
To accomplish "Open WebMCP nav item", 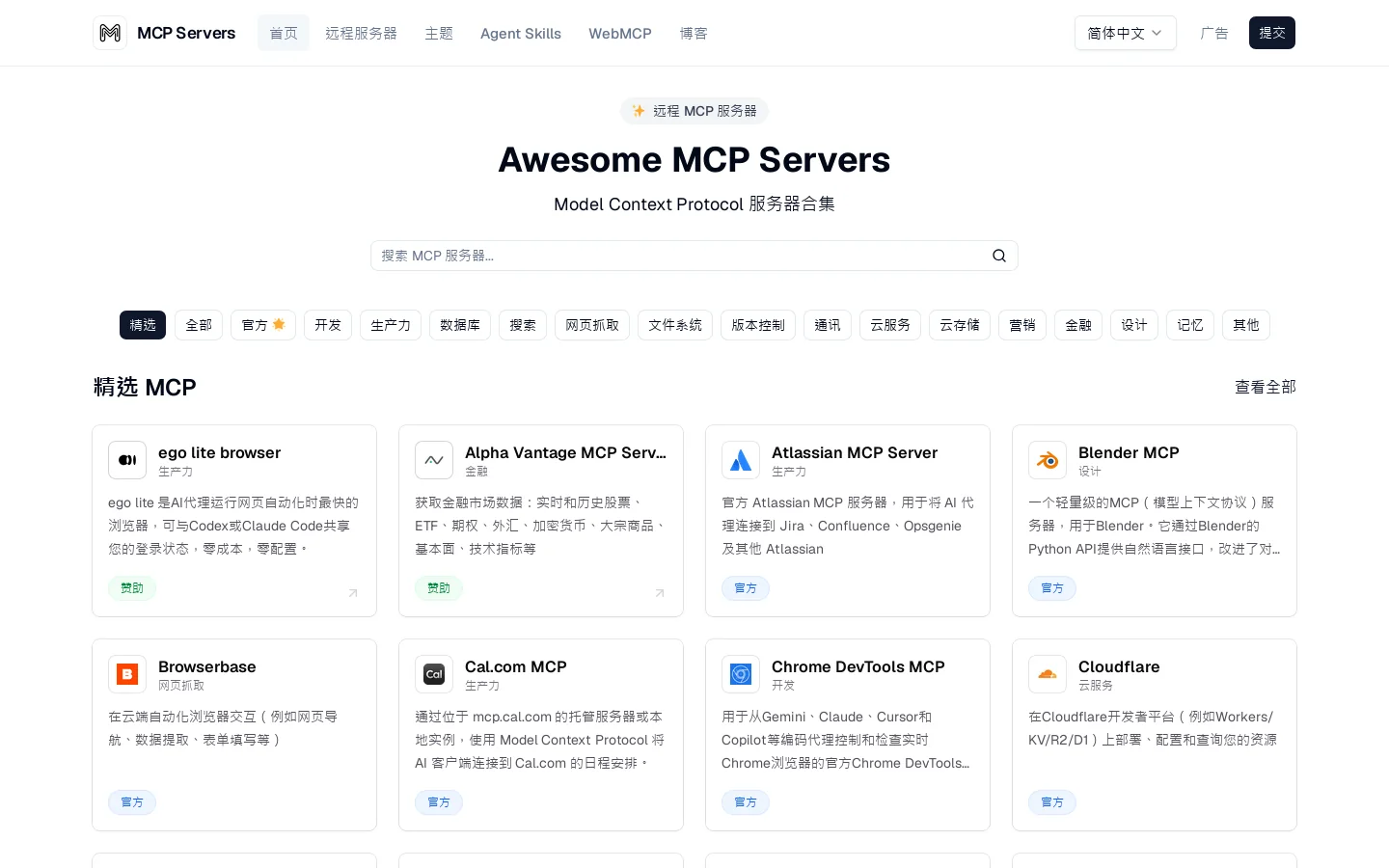I will (x=620, y=33).
